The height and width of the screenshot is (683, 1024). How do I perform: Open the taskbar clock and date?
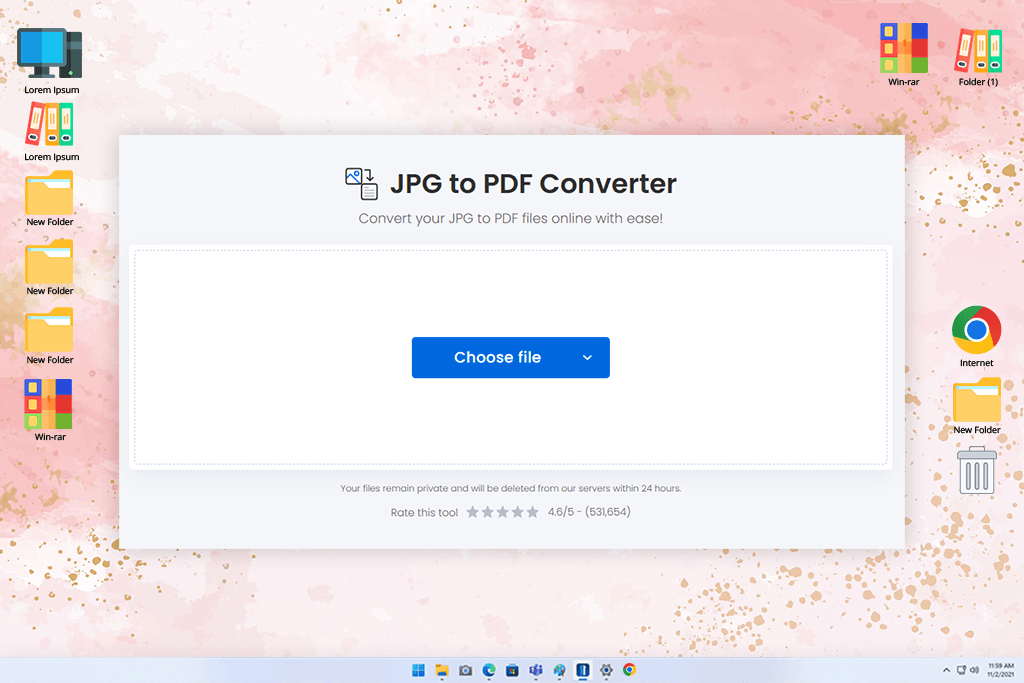(1000, 670)
